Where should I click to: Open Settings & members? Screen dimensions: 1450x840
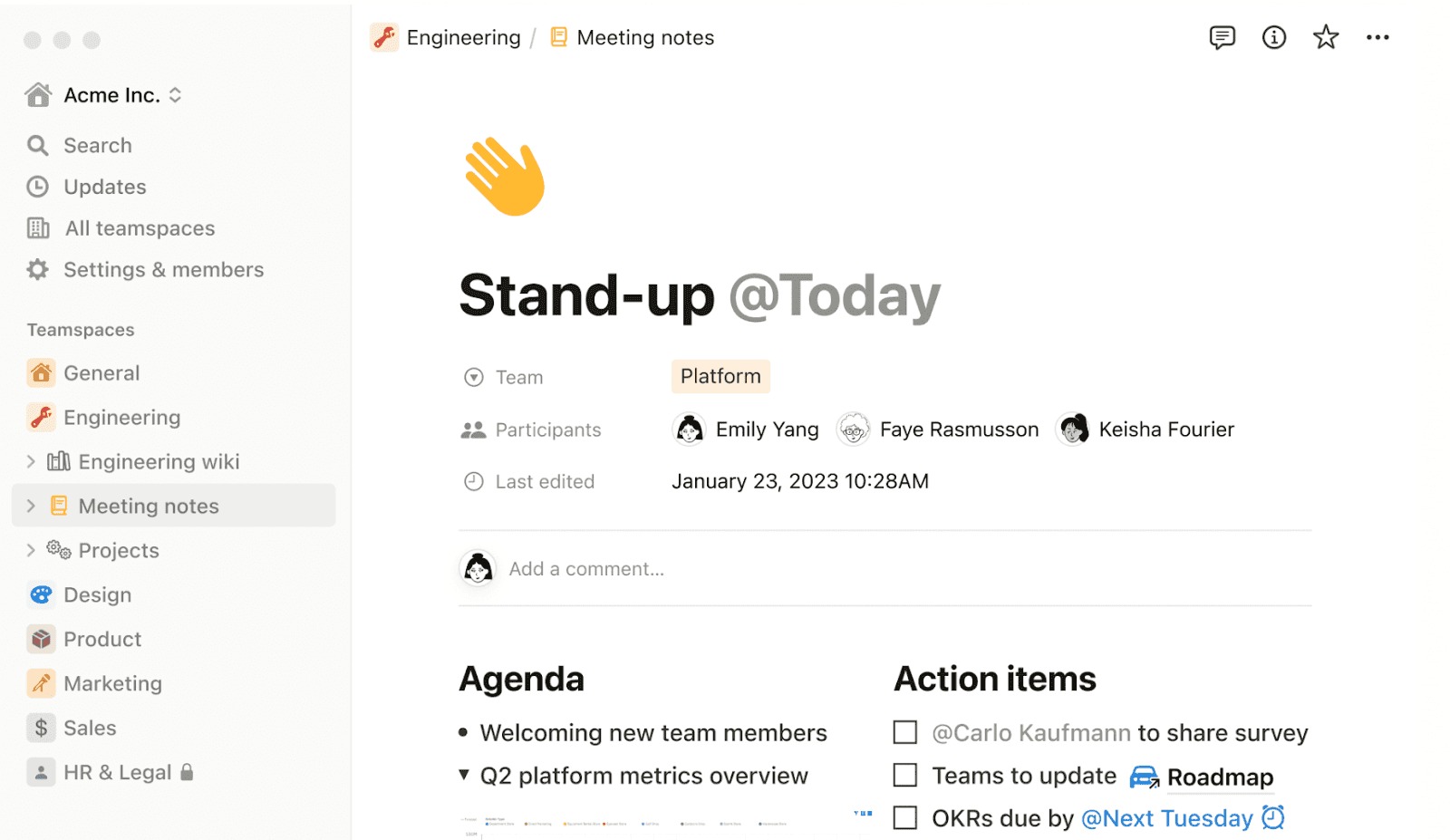pos(163,270)
